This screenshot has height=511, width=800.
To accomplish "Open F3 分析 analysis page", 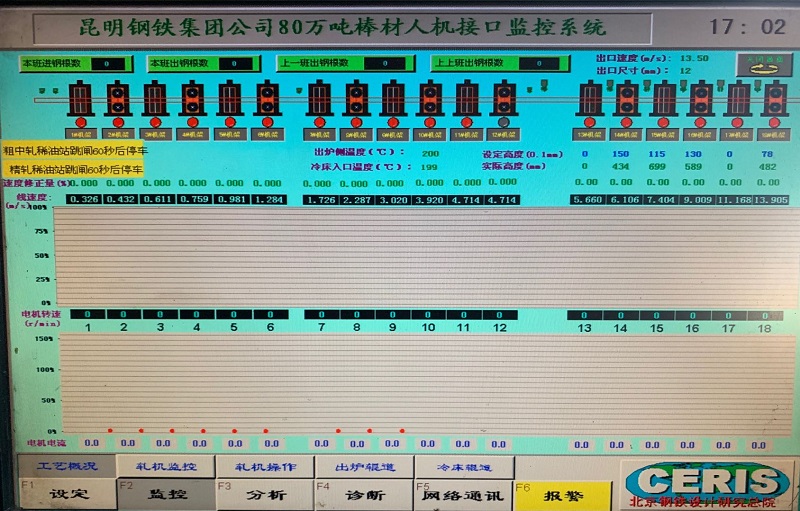I will [265, 494].
